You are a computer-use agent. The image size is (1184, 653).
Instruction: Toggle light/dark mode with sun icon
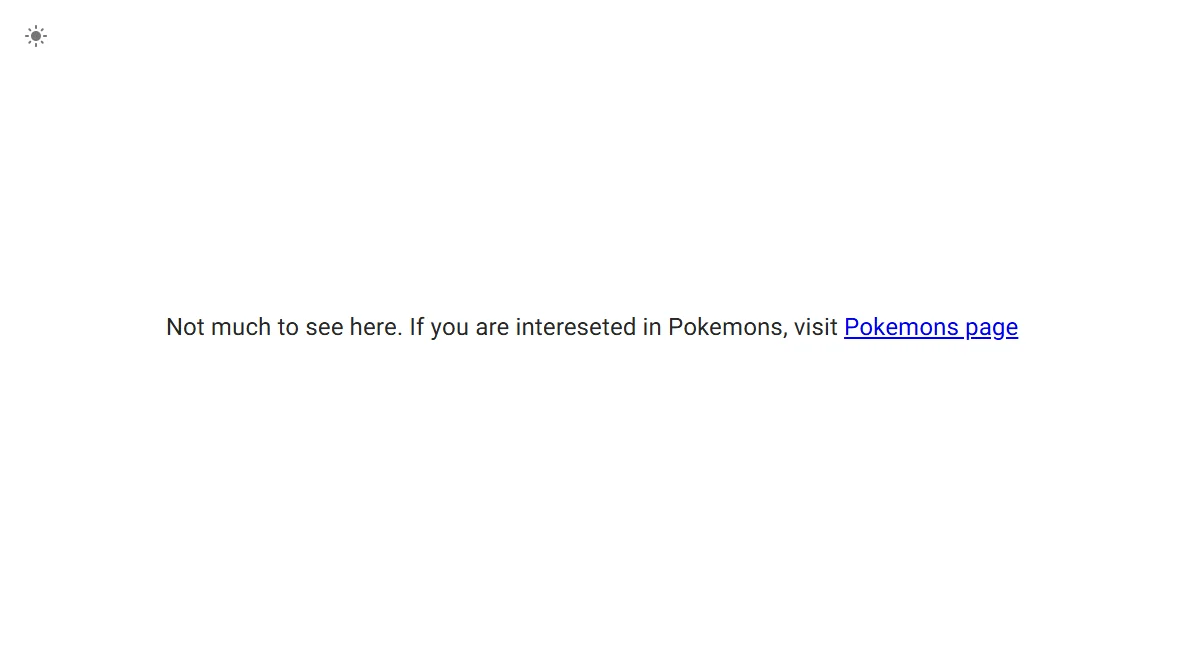(x=35, y=36)
